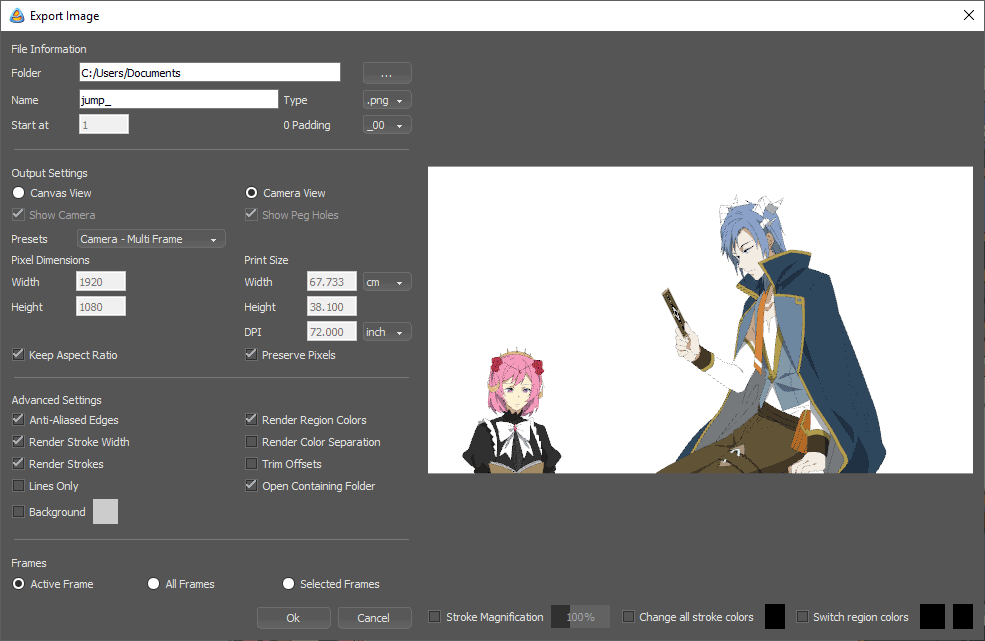
Task: Toggle Open Containing Folder checkbox
Action: (x=251, y=485)
